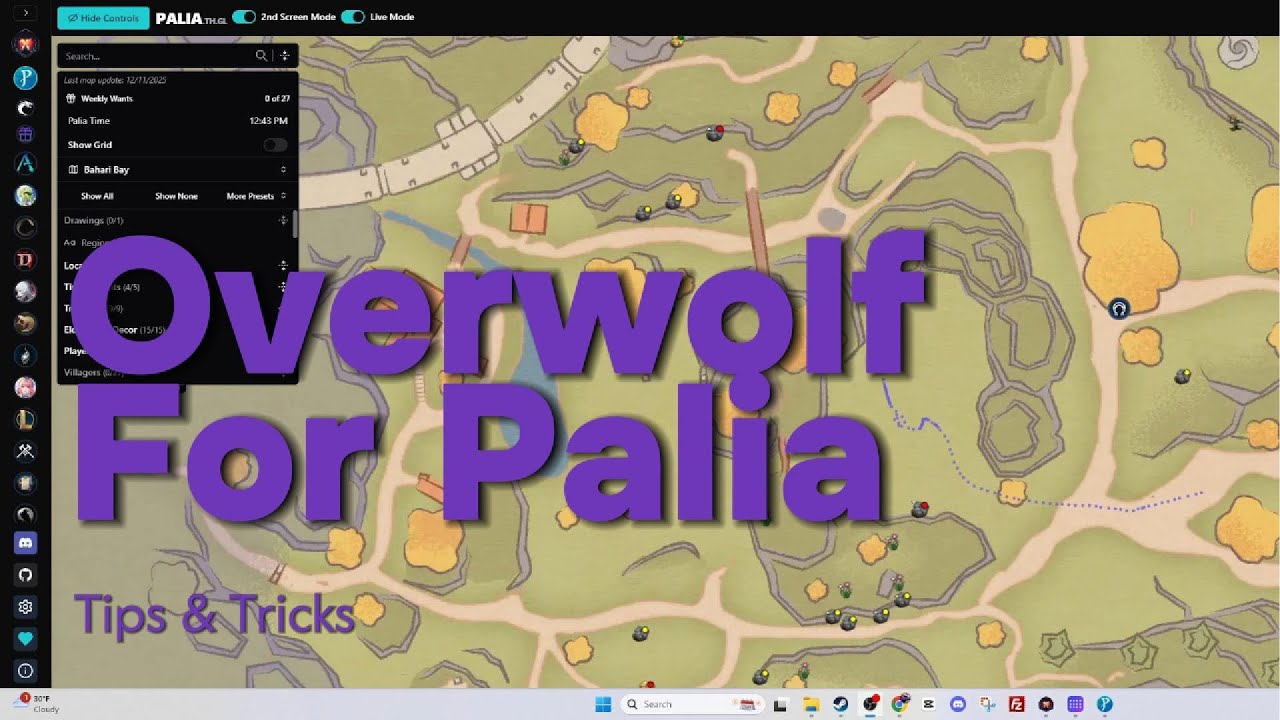This screenshot has height=720, width=1280.
Task: Click the Palia Time 12:43 PM value
Action: 268,121
